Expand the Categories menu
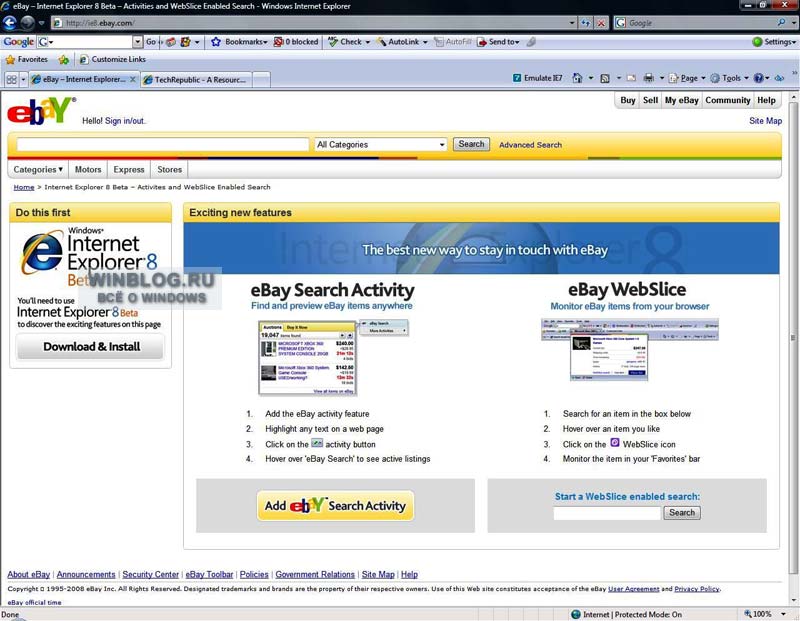 (x=38, y=169)
